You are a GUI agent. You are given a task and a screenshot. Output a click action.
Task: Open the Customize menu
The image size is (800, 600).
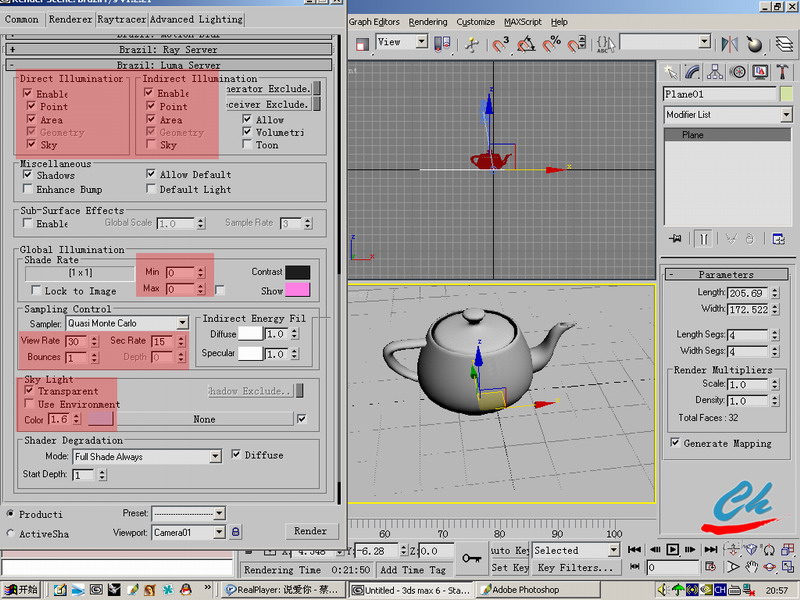[476, 22]
